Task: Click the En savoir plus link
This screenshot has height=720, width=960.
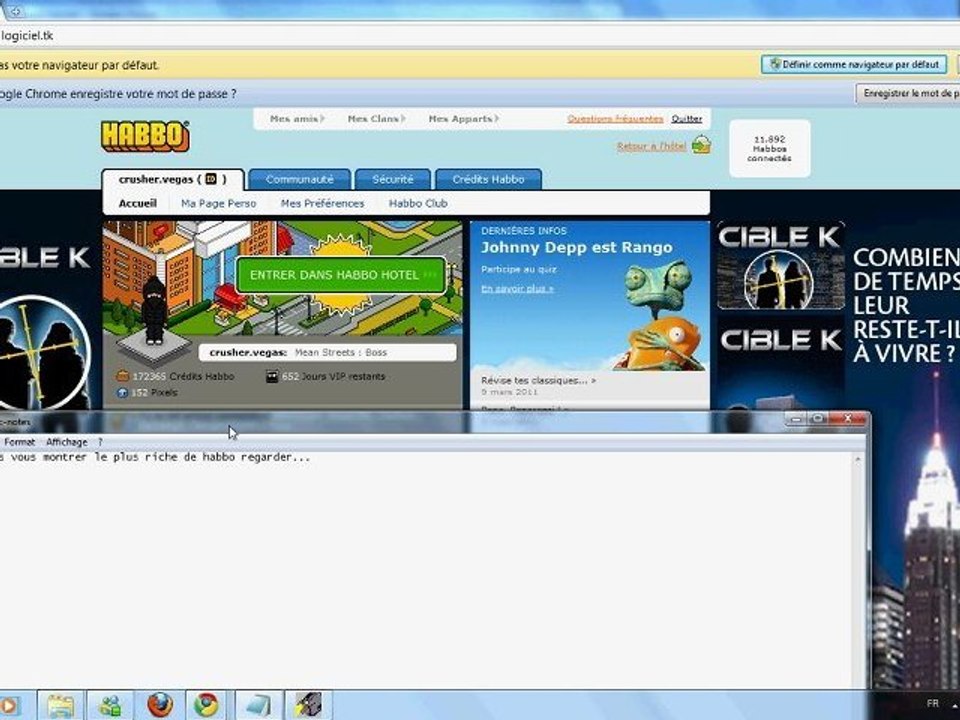Action: click(x=517, y=288)
